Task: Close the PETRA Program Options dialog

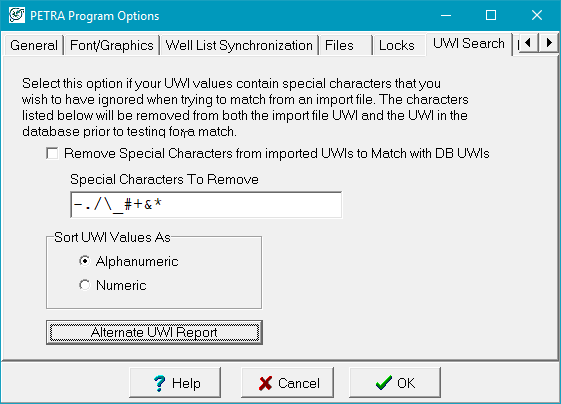Action: click(537, 15)
